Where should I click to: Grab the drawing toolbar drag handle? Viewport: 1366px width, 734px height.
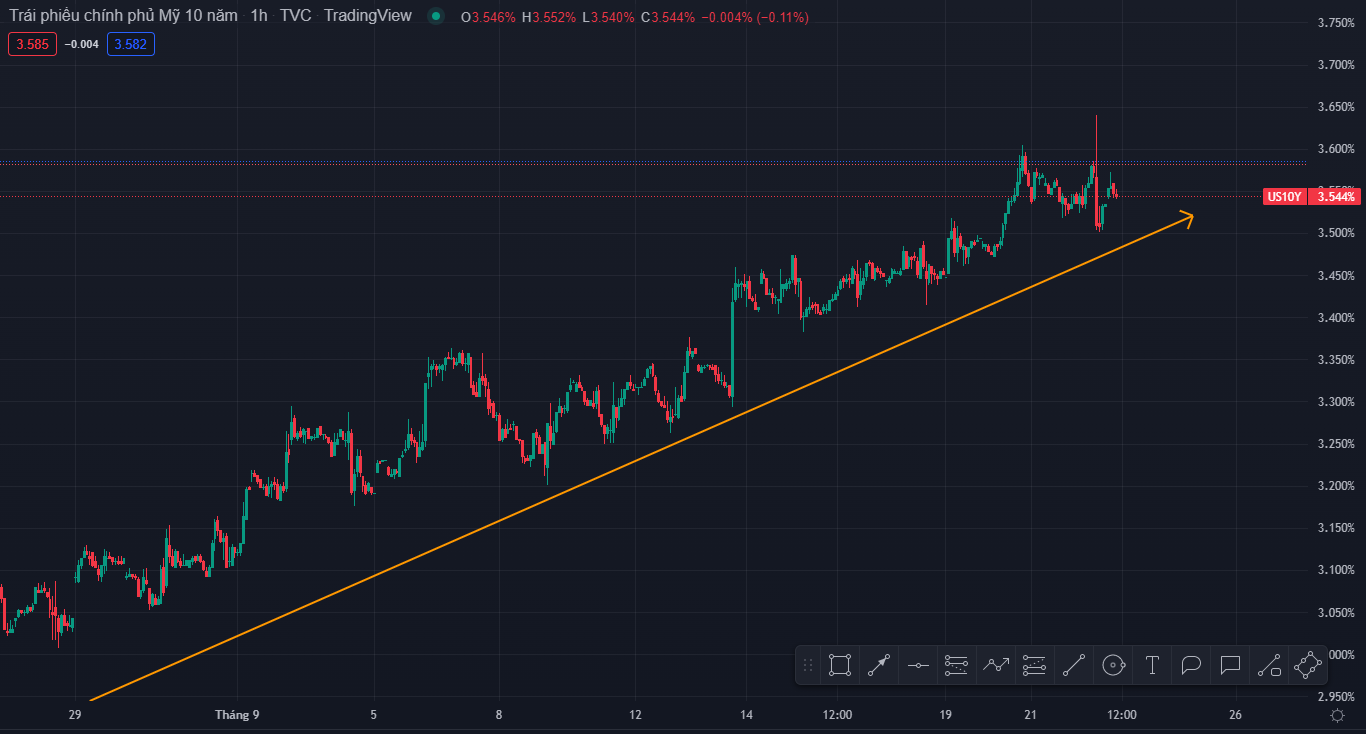(808, 665)
